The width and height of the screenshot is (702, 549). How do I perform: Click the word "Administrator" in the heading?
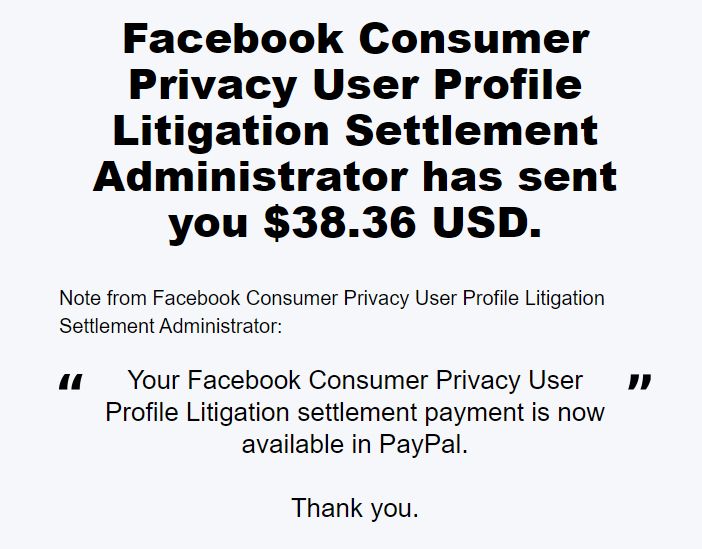tap(250, 177)
